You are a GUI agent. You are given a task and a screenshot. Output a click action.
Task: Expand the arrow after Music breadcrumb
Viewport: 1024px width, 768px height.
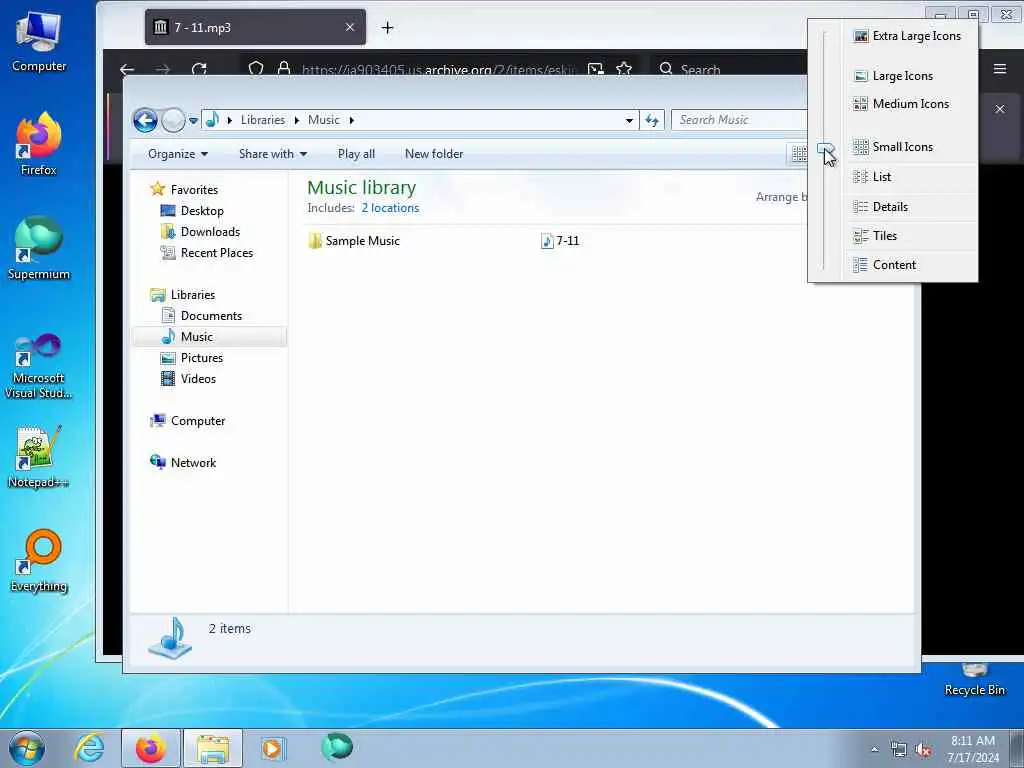(x=351, y=120)
